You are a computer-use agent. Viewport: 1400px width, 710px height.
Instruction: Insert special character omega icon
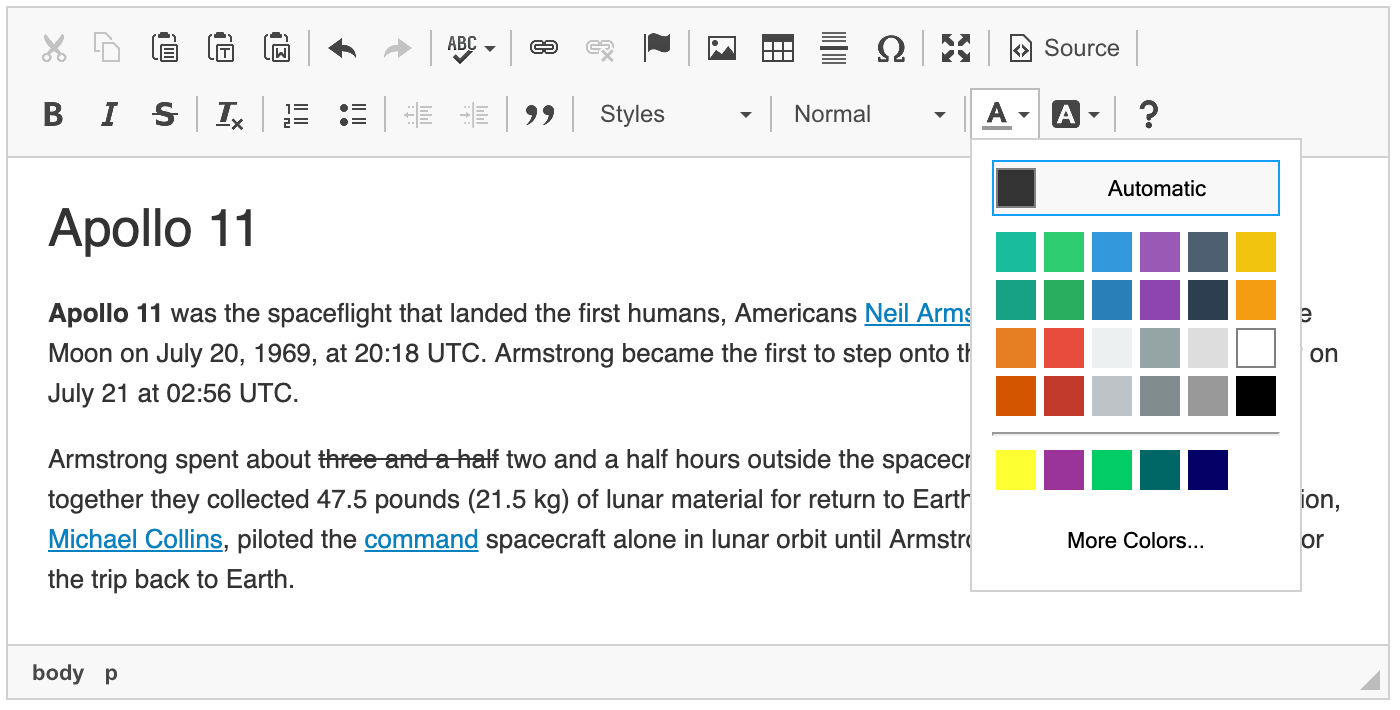click(890, 48)
